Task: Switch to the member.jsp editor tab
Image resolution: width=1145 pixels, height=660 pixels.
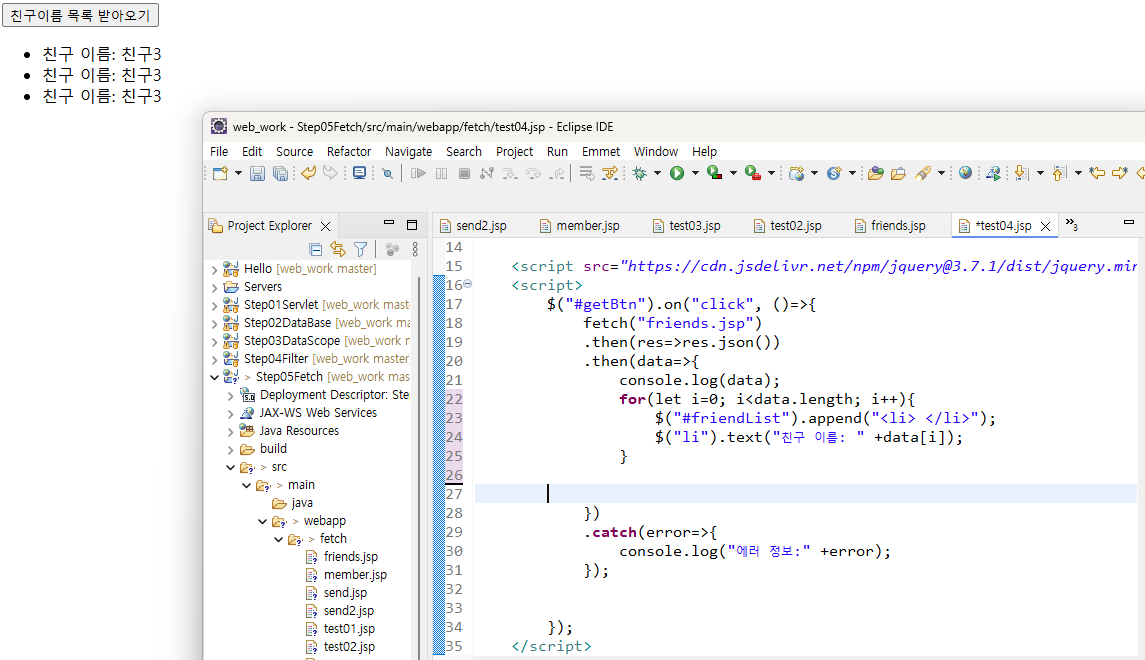Action: tap(579, 226)
